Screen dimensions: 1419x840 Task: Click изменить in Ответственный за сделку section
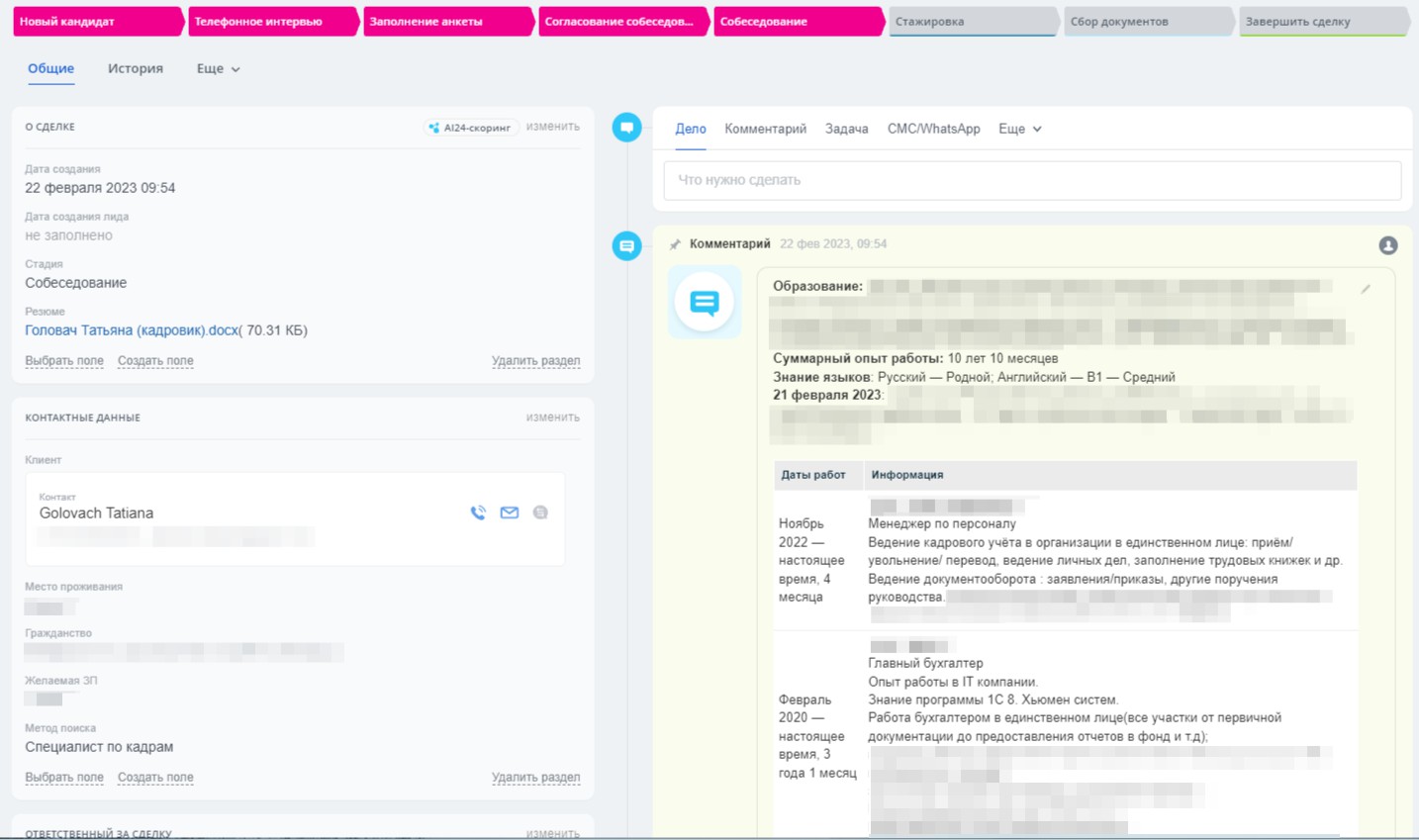pos(553,833)
